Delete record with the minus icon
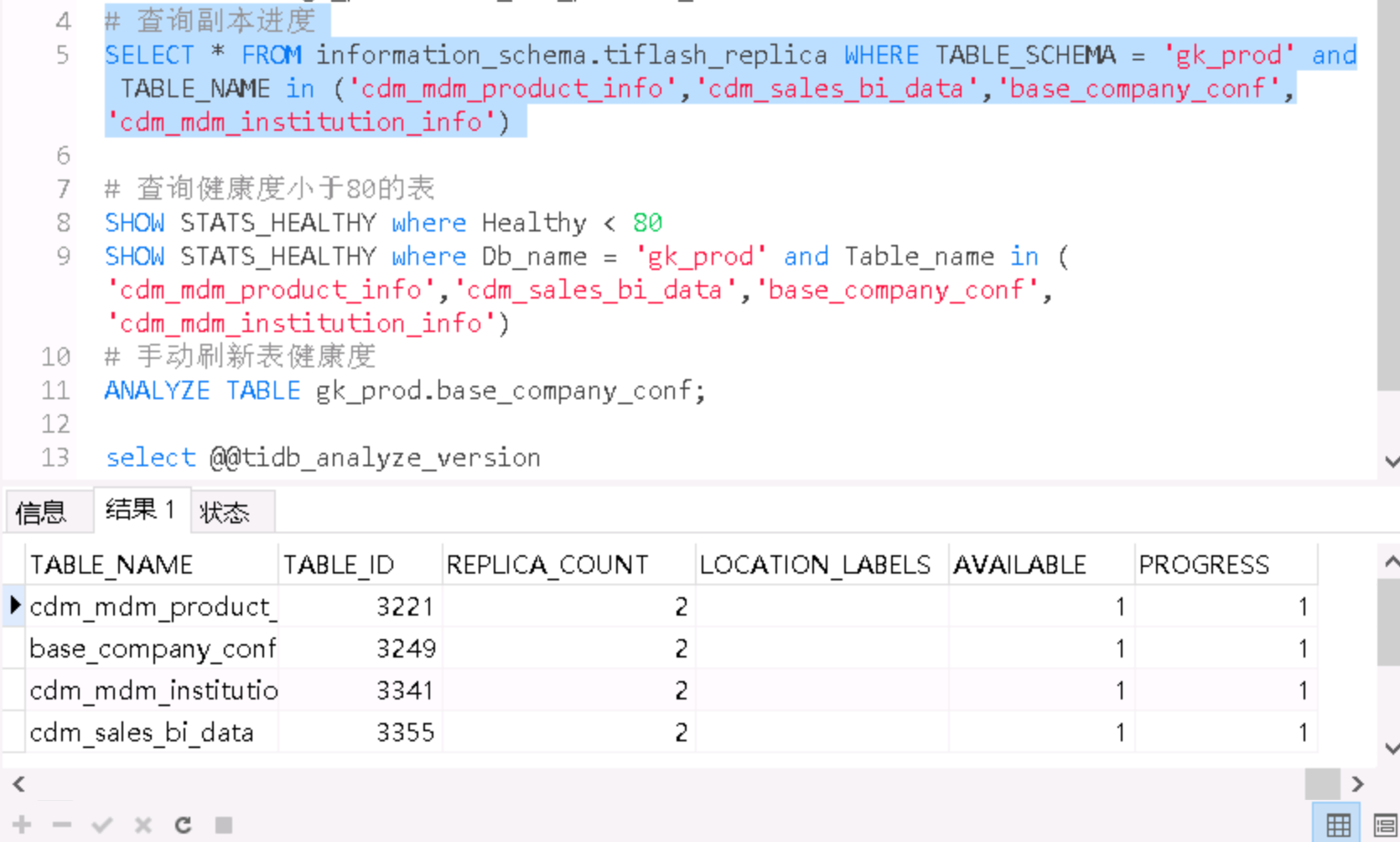This screenshot has width=1400, height=842. (61, 825)
